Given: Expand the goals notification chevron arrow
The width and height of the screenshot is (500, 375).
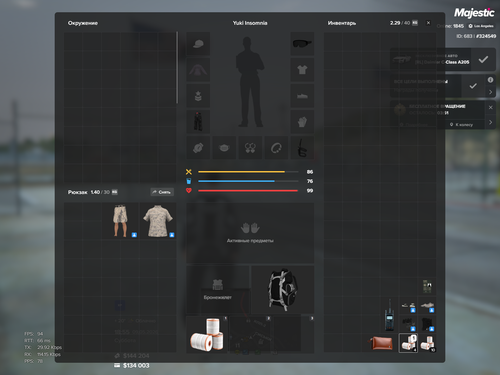Looking at the screenshot, I should 490,92.
